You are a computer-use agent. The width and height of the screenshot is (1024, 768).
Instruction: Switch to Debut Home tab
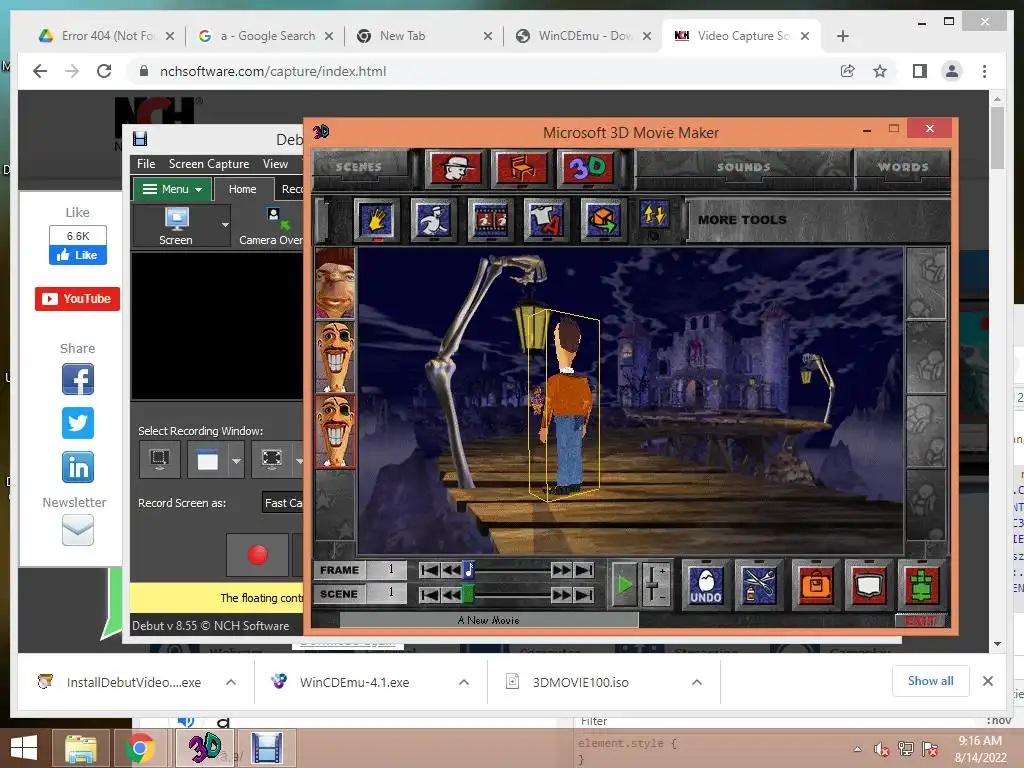(x=242, y=189)
